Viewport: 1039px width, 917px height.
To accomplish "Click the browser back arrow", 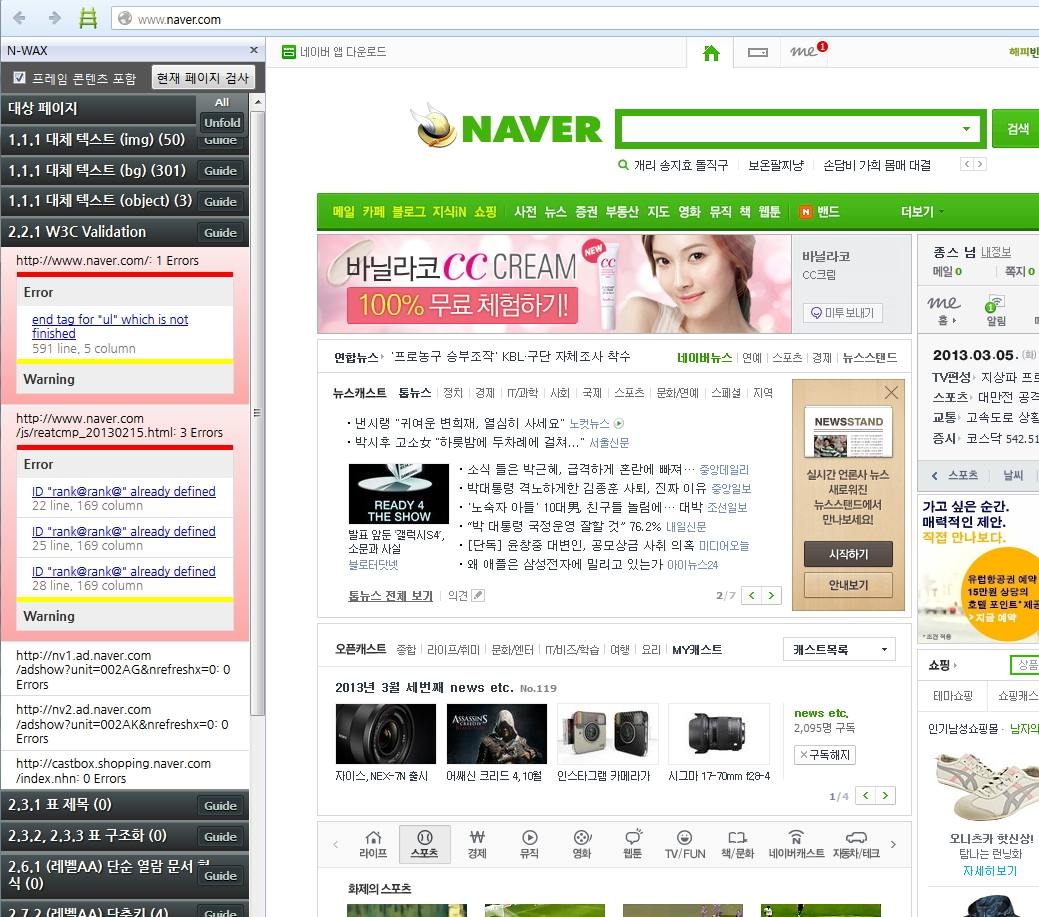I will (x=19, y=19).
